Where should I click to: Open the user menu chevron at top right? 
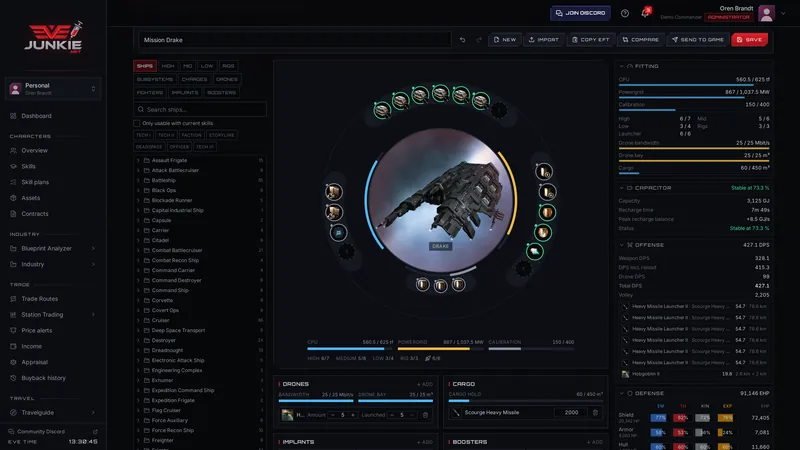[x=783, y=13]
